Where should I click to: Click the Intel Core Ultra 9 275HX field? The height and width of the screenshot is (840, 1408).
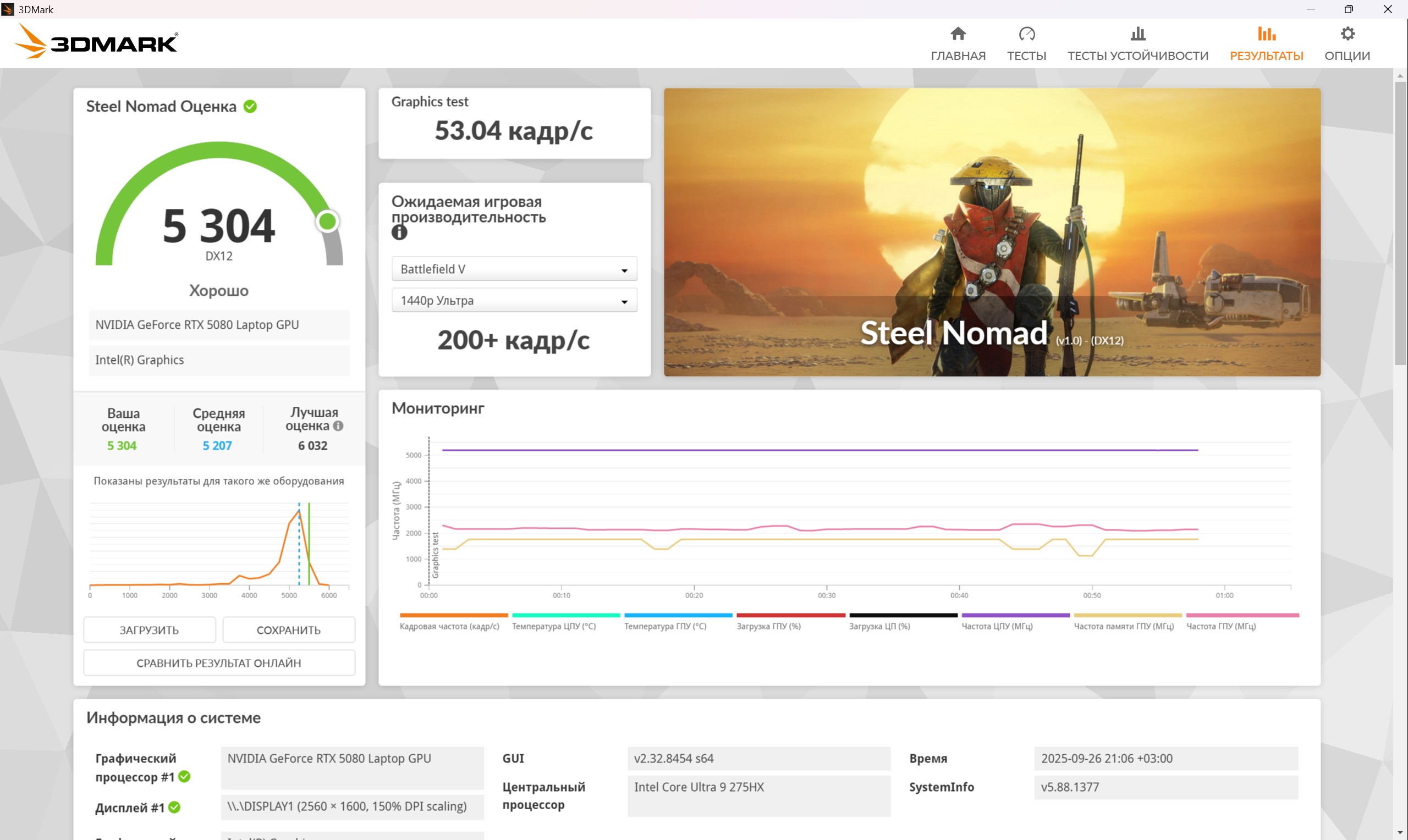(x=758, y=796)
